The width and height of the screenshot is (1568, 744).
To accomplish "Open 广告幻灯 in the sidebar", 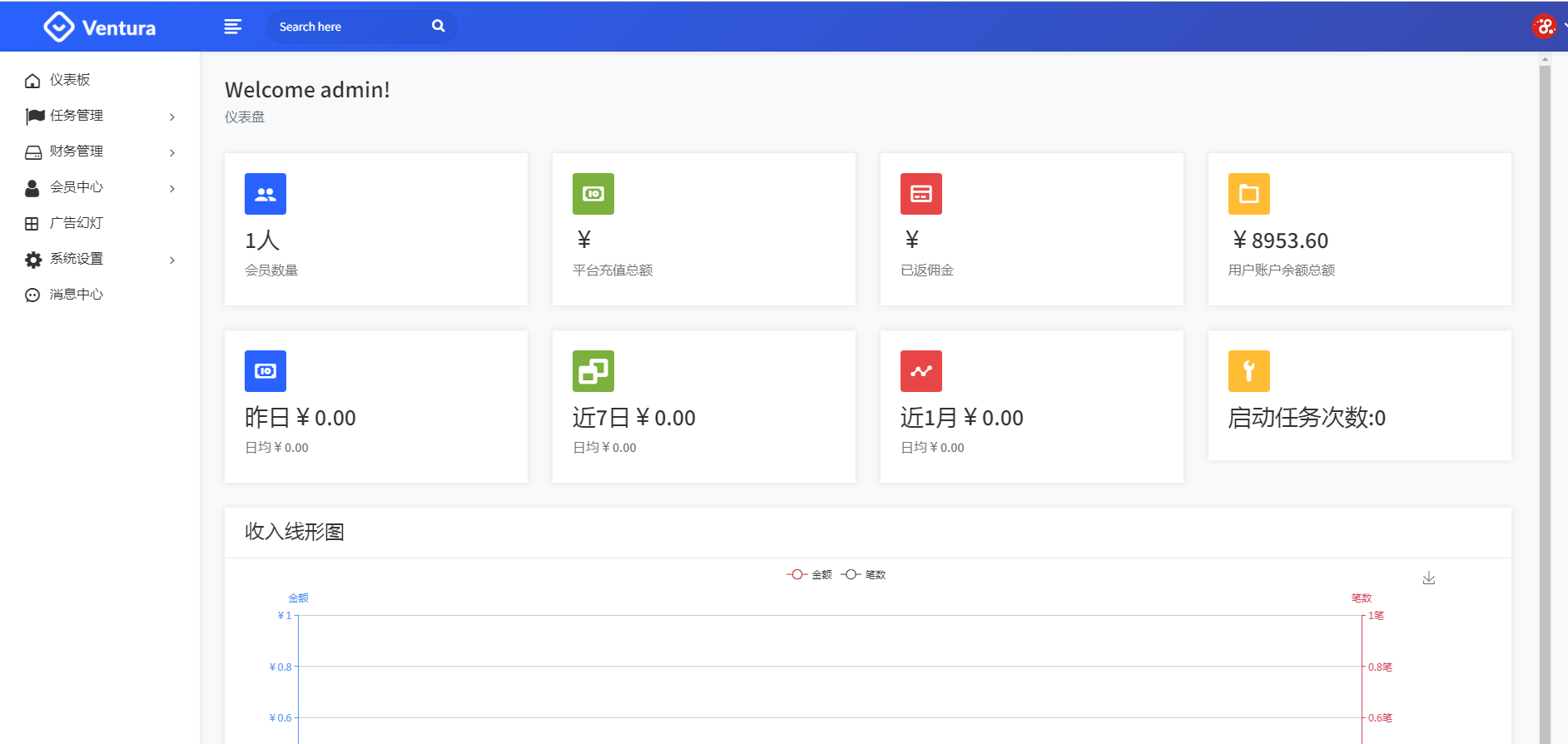I will pyautogui.click(x=77, y=223).
